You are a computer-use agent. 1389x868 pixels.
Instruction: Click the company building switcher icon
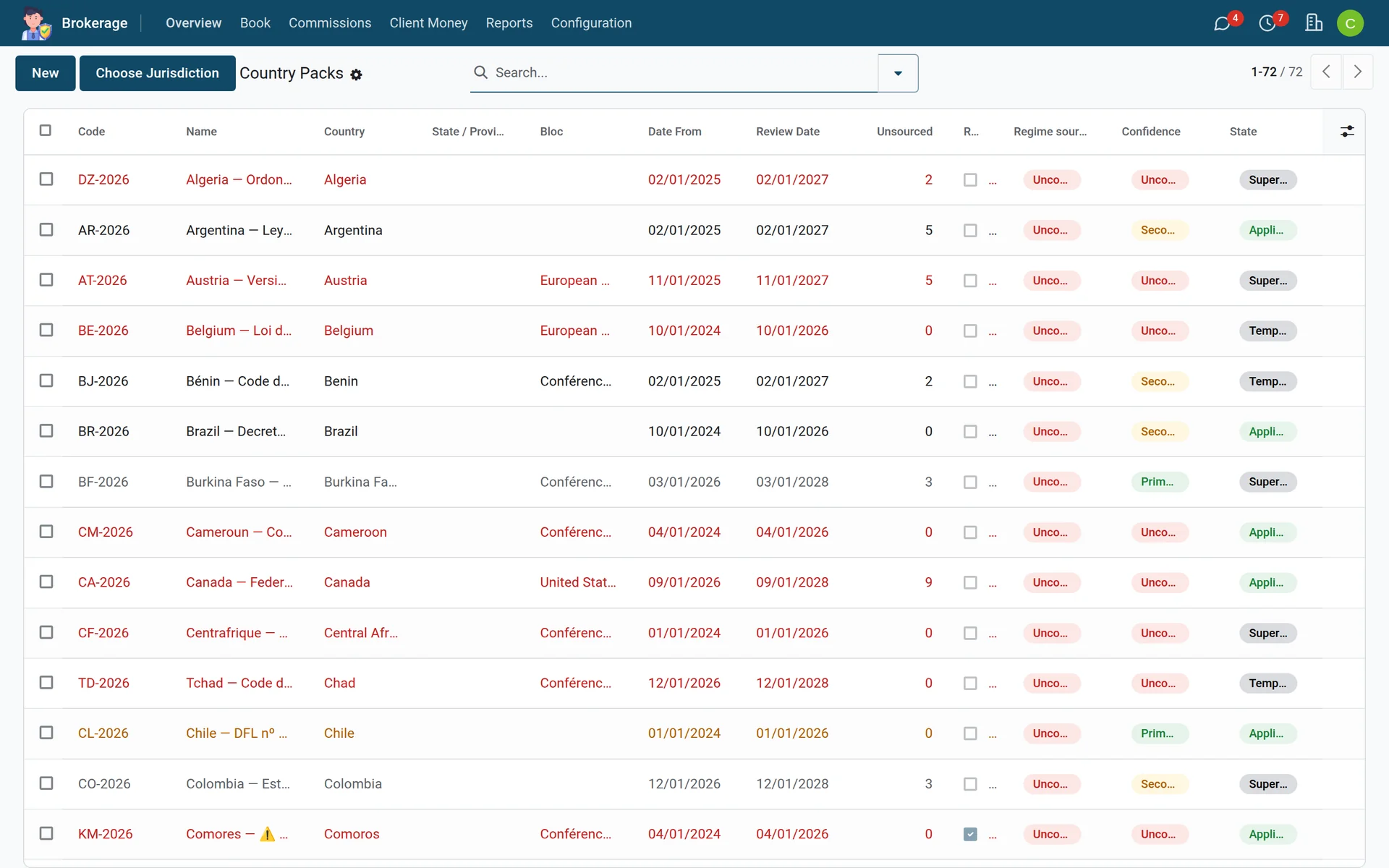click(1314, 23)
